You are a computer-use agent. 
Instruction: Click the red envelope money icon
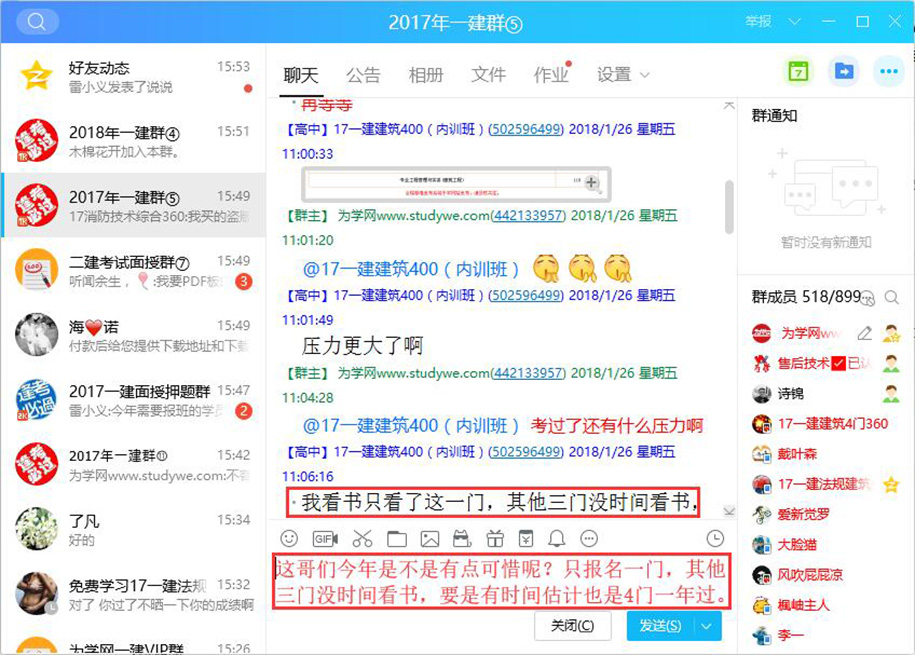coord(527,539)
